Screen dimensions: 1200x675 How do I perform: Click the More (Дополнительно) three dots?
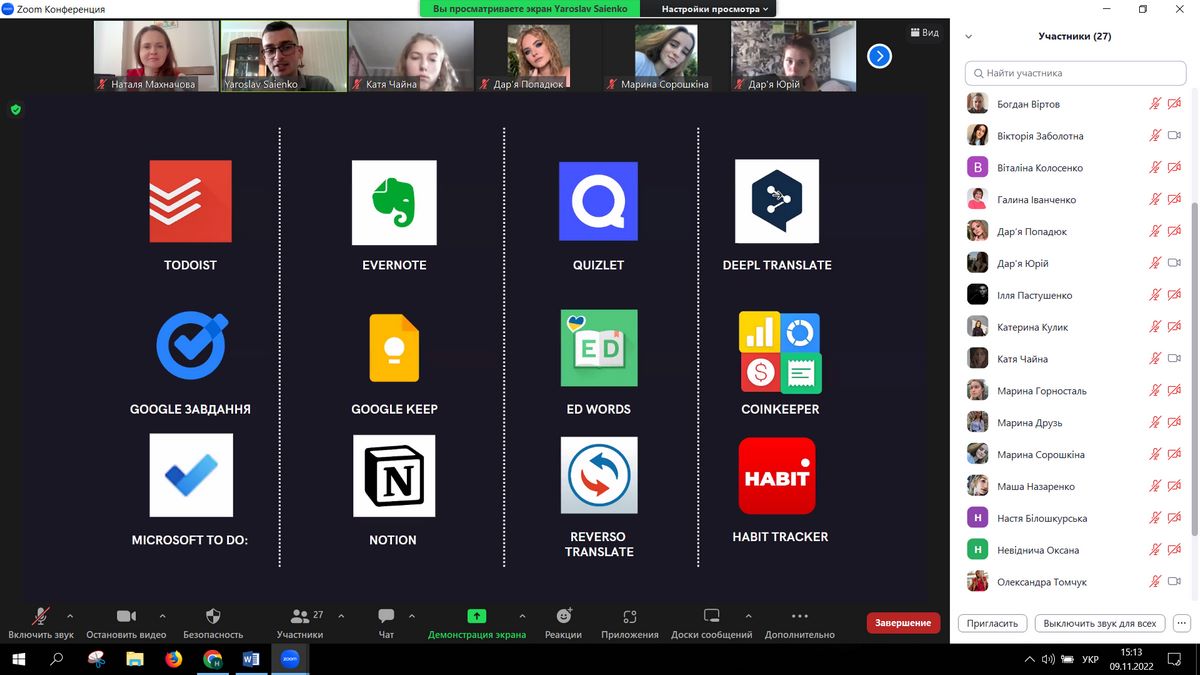[799, 616]
